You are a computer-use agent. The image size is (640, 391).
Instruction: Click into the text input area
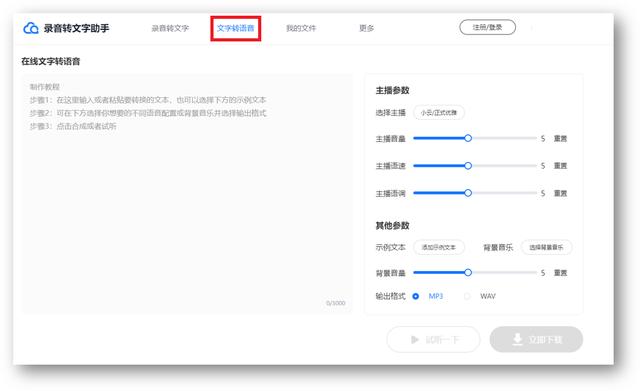[x=187, y=194]
